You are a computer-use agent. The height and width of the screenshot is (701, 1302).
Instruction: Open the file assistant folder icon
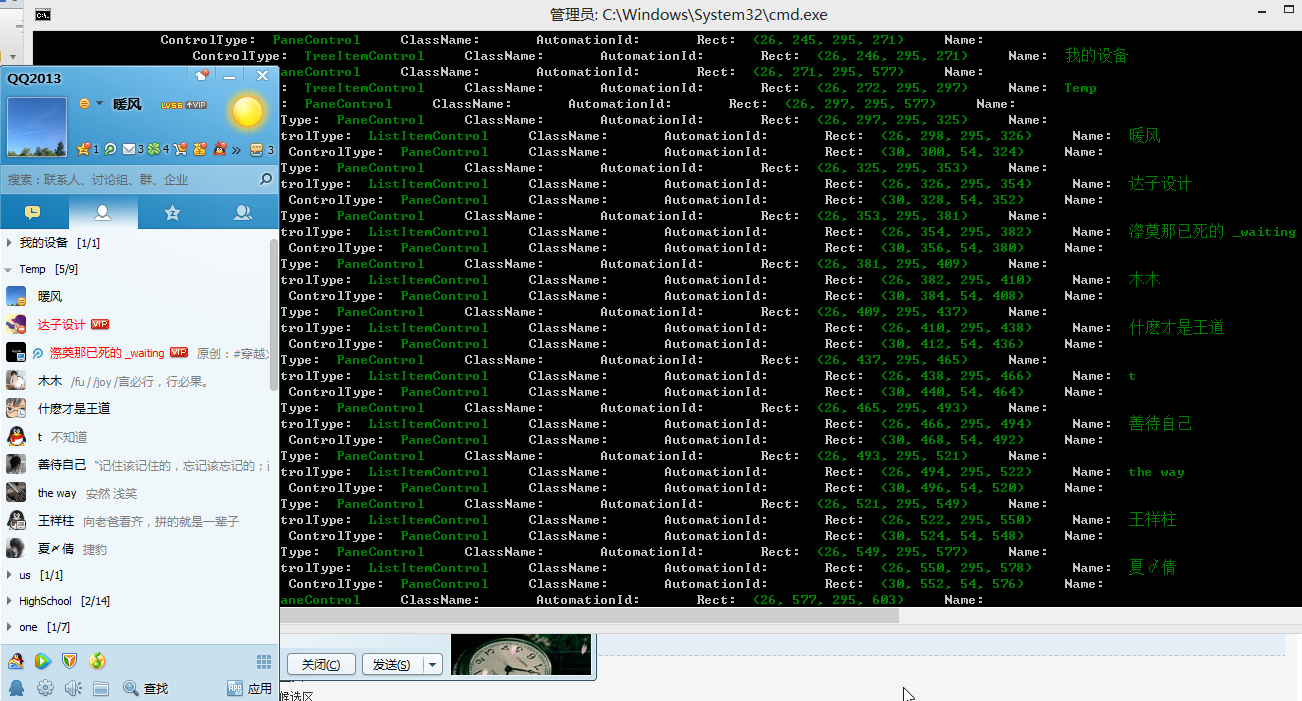coord(100,688)
